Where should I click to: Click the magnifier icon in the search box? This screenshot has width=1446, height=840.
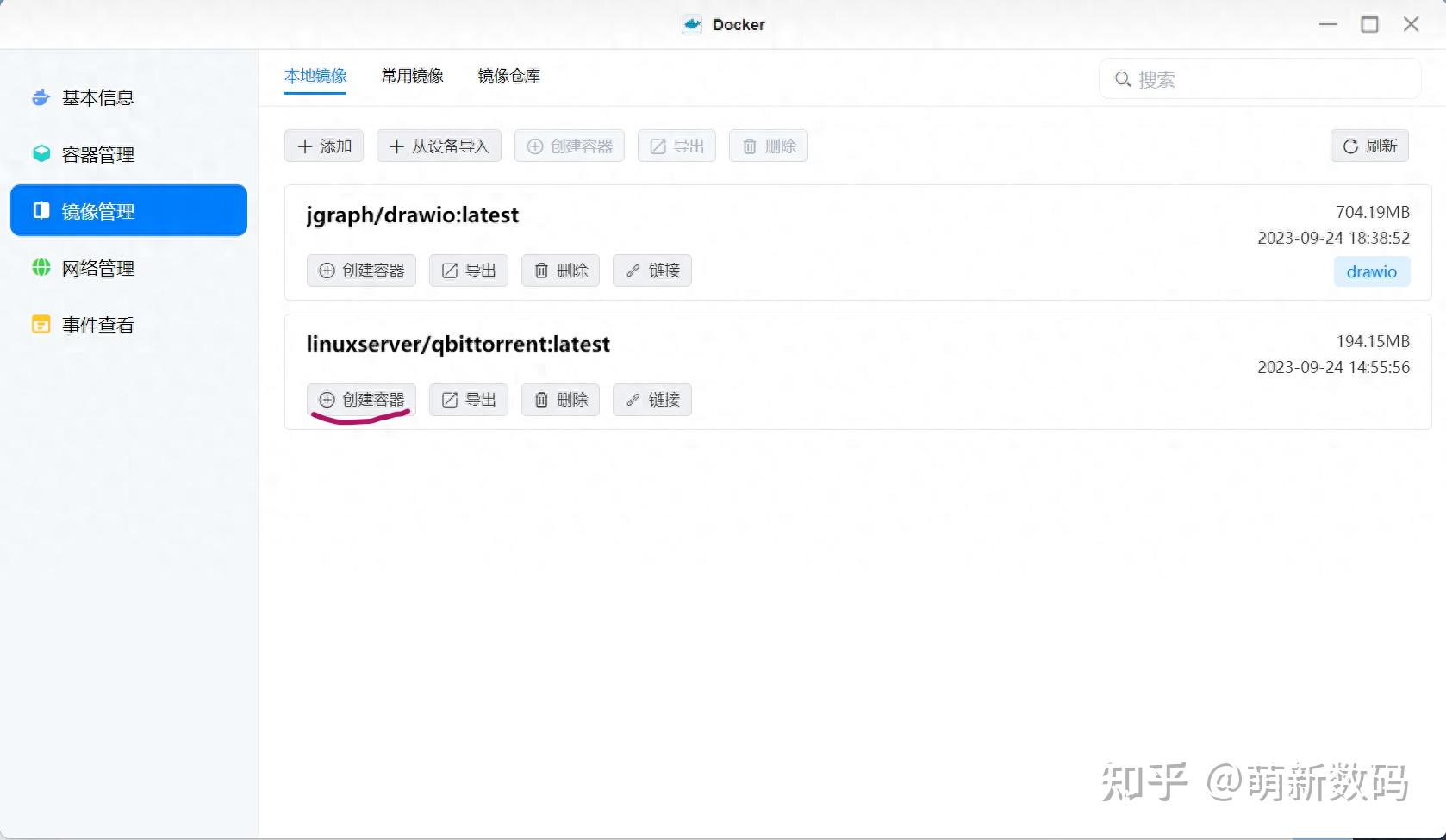click(1123, 79)
